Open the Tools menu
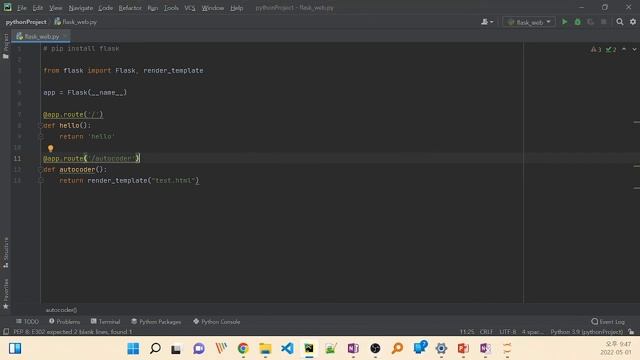This screenshot has height=360, width=640. (171, 8)
